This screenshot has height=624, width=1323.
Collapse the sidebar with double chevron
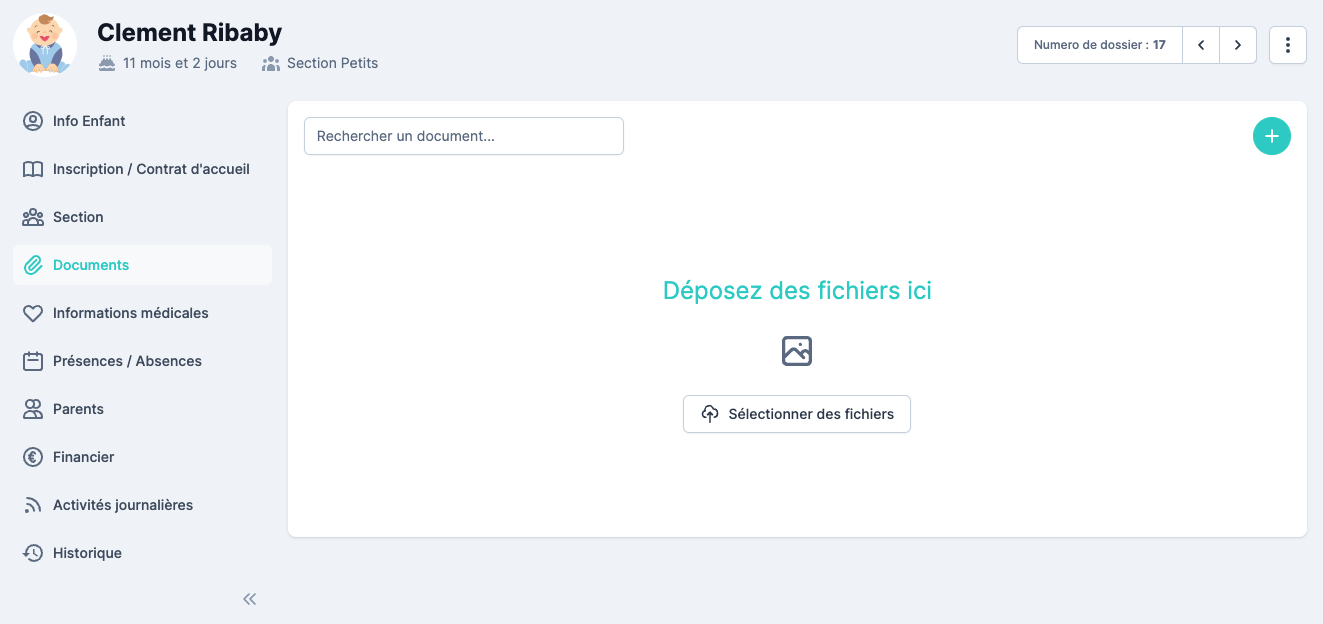(250, 599)
